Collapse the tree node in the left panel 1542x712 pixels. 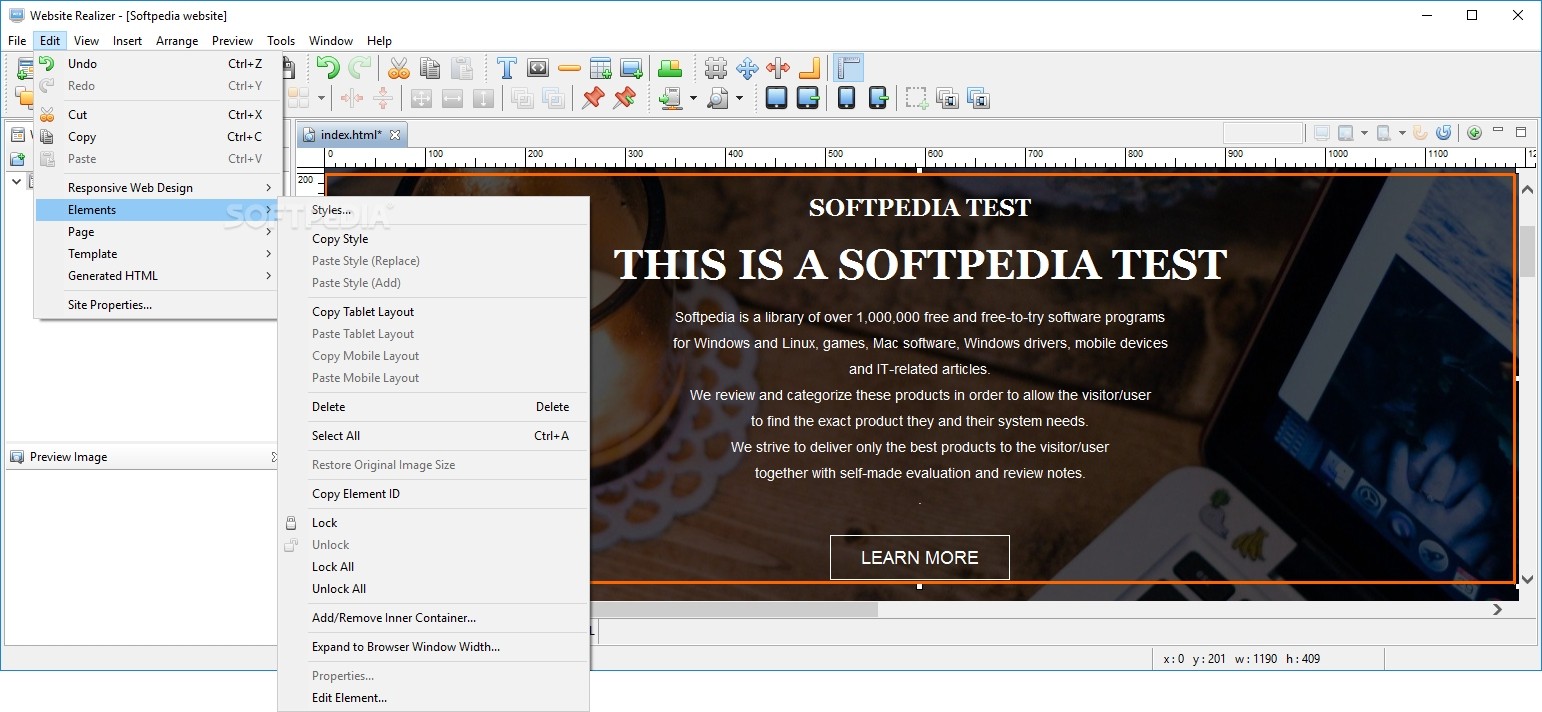[16, 181]
